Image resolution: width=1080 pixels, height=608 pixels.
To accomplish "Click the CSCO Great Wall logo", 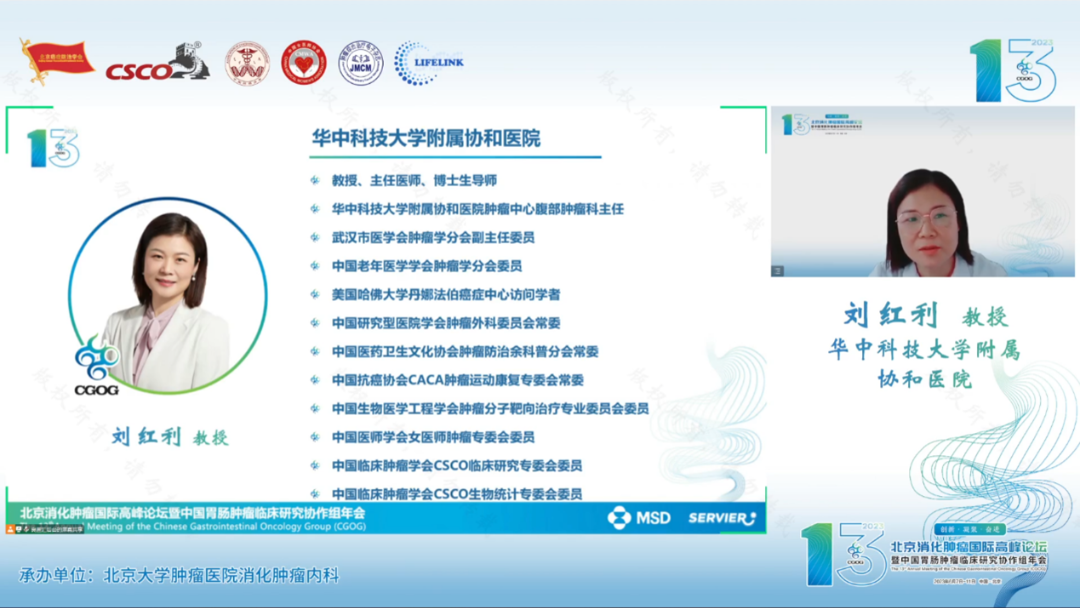I will [158, 62].
